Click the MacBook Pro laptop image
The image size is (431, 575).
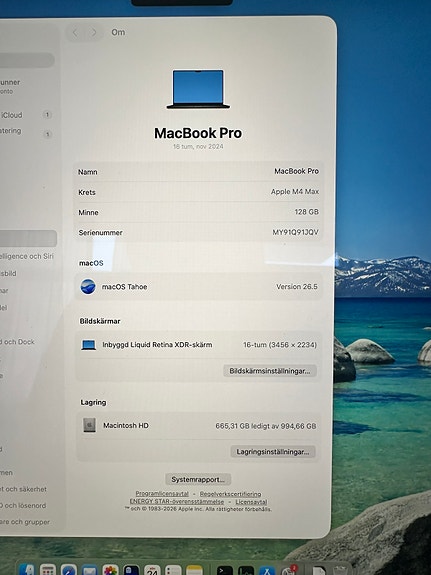tap(198, 89)
